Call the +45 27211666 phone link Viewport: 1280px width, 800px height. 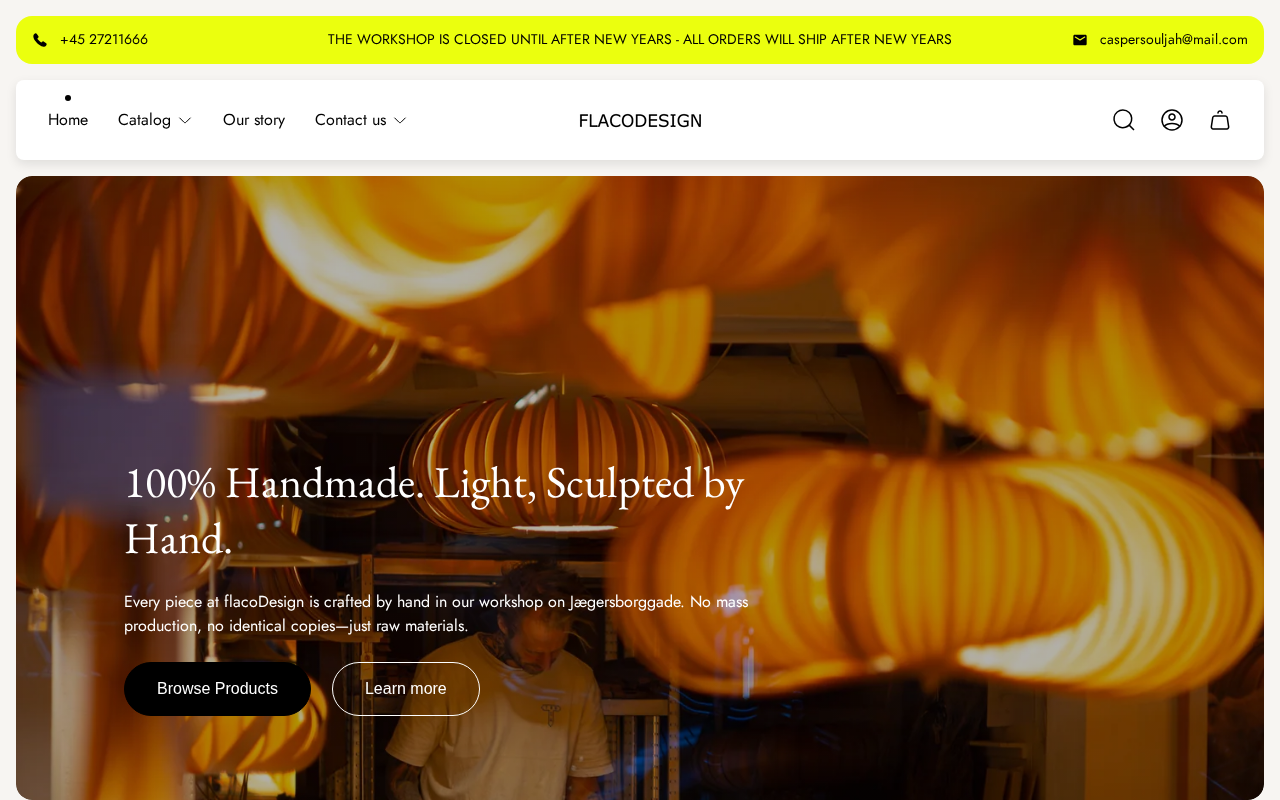pyautogui.click(x=104, y=40)
